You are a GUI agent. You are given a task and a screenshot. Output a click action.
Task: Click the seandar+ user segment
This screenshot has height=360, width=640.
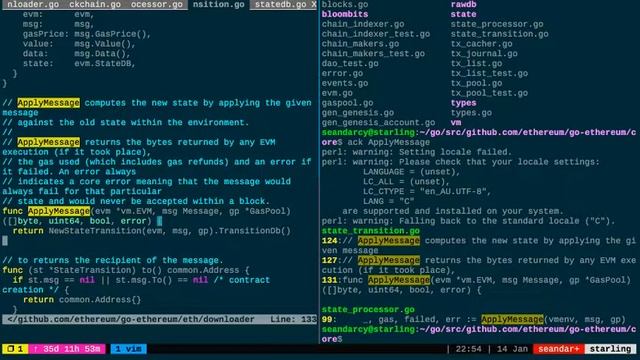[559, 349]
